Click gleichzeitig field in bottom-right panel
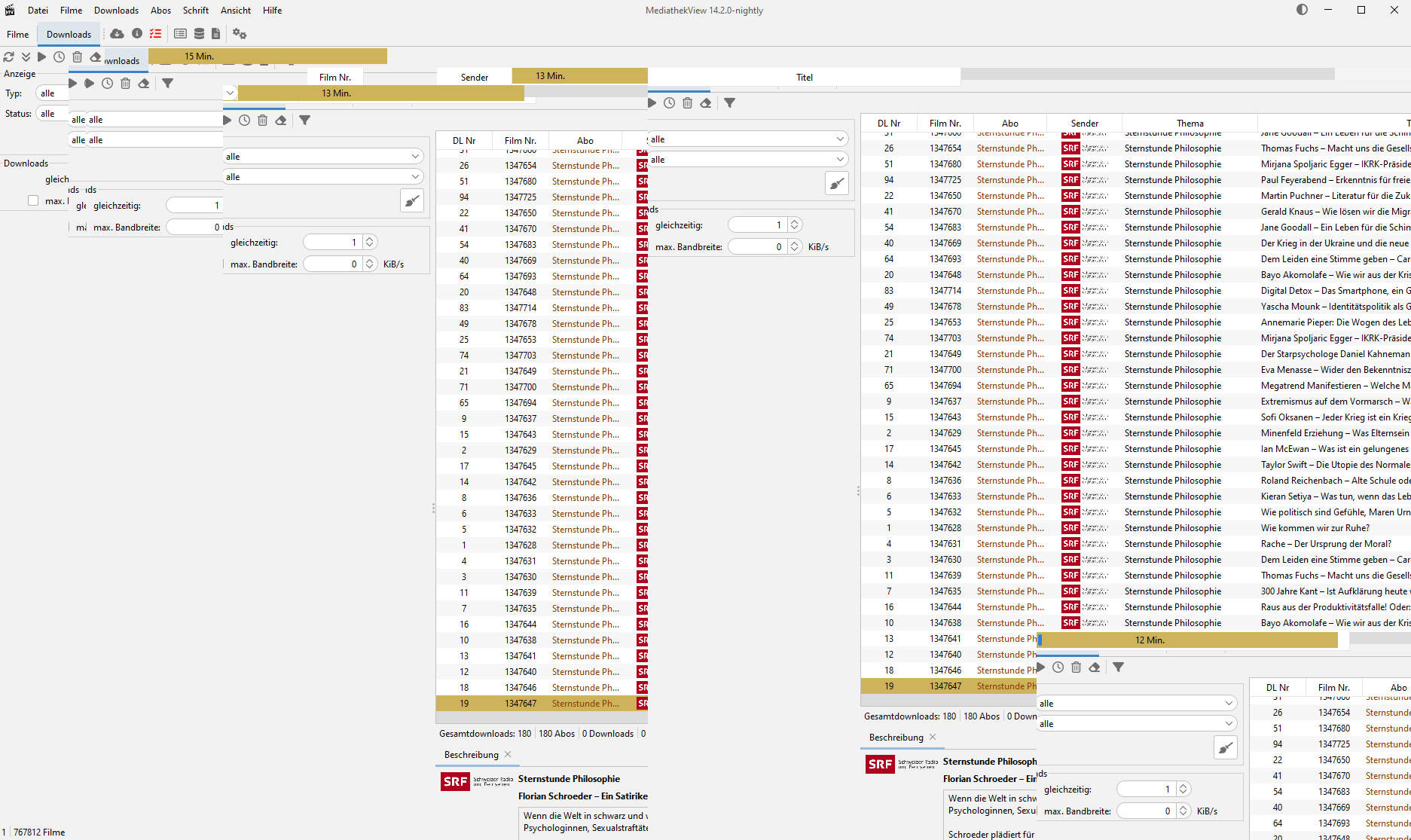Viewport: 1411px width, 840px height. 1145,789
